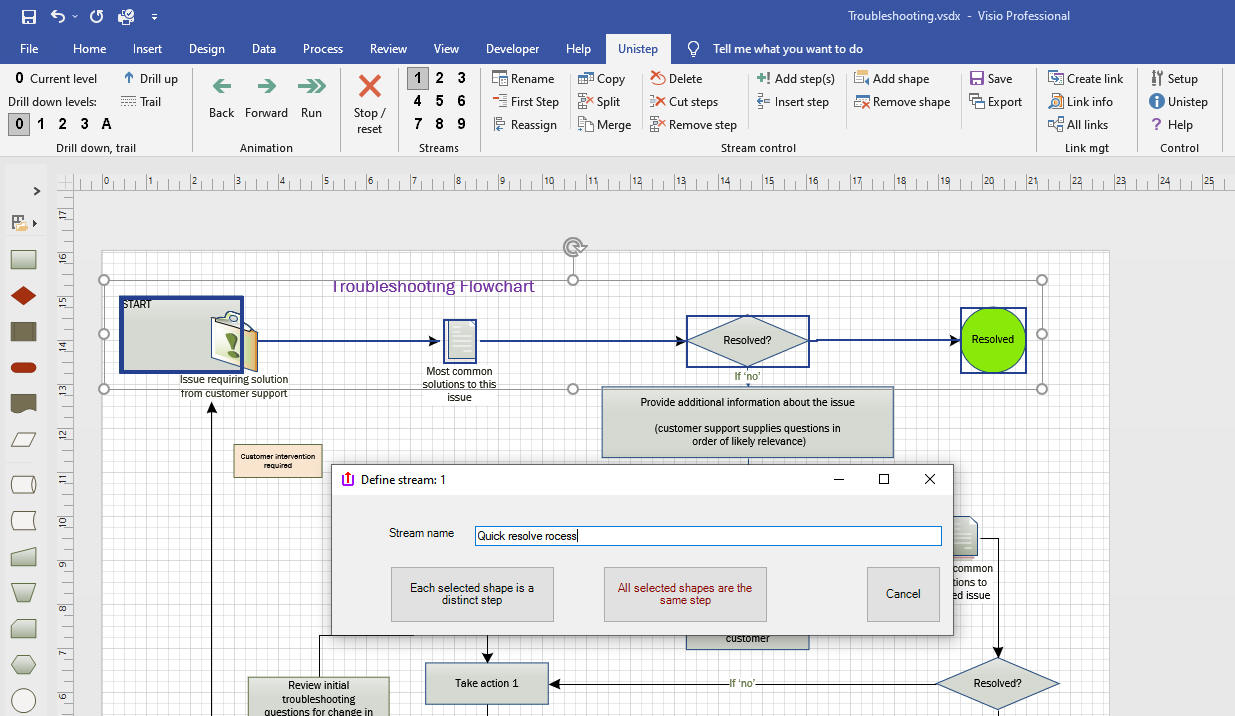Screen dimensions: 1235x716
Task: Select the Split stream tool
Action: click(599, 101)
